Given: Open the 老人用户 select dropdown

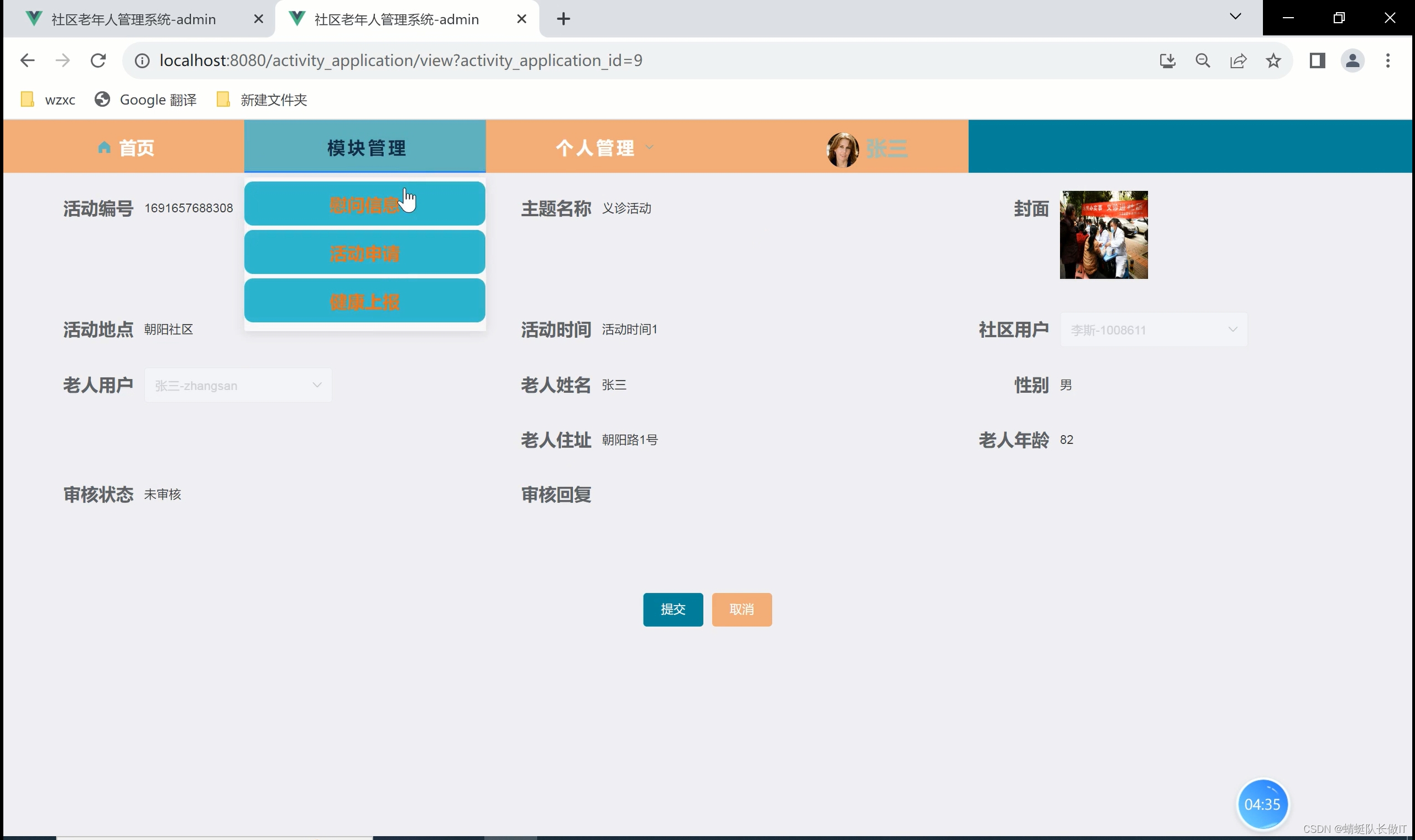Looking at the screenshot, I should pyautogui.click(x=238, y=385).
